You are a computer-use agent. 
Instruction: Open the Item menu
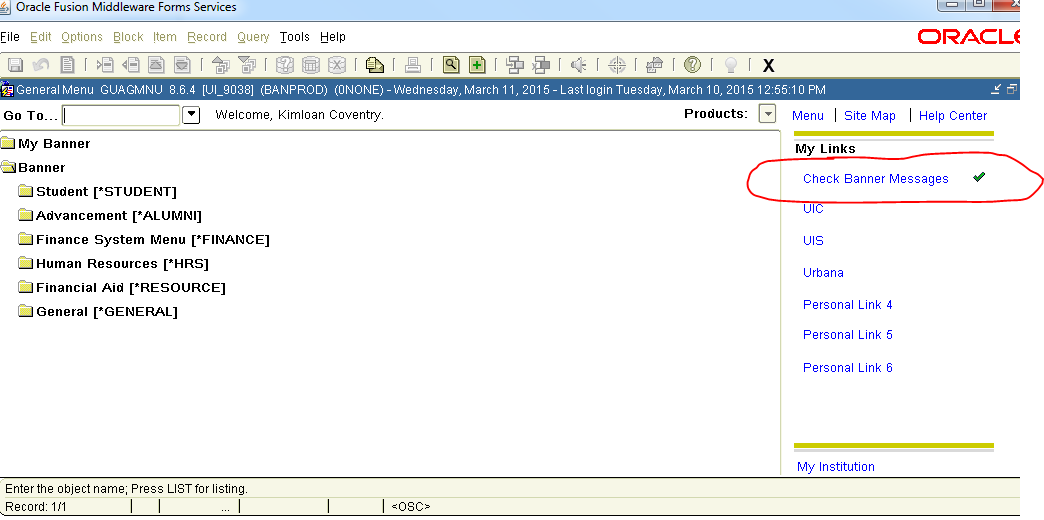164,37
